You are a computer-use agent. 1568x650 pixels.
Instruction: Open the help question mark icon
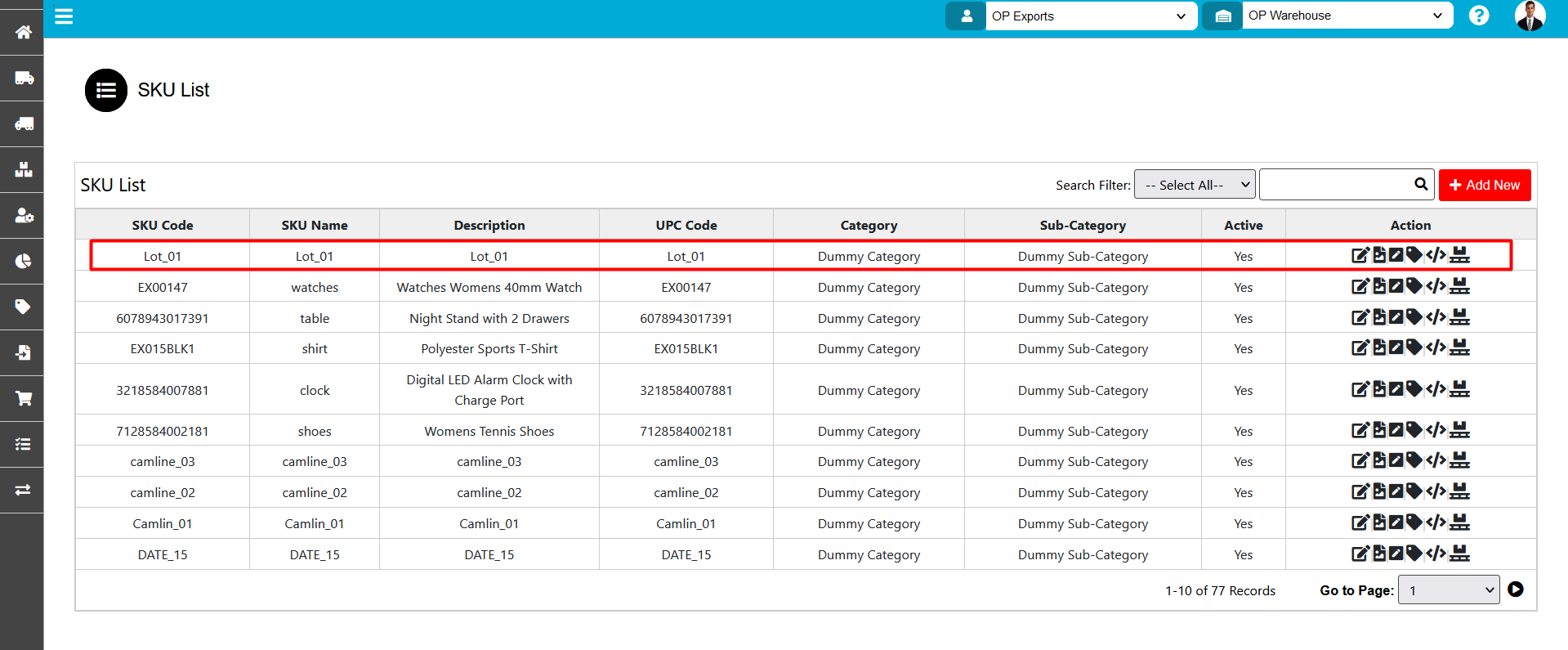pyautogui.click(x=1478, y=16)
